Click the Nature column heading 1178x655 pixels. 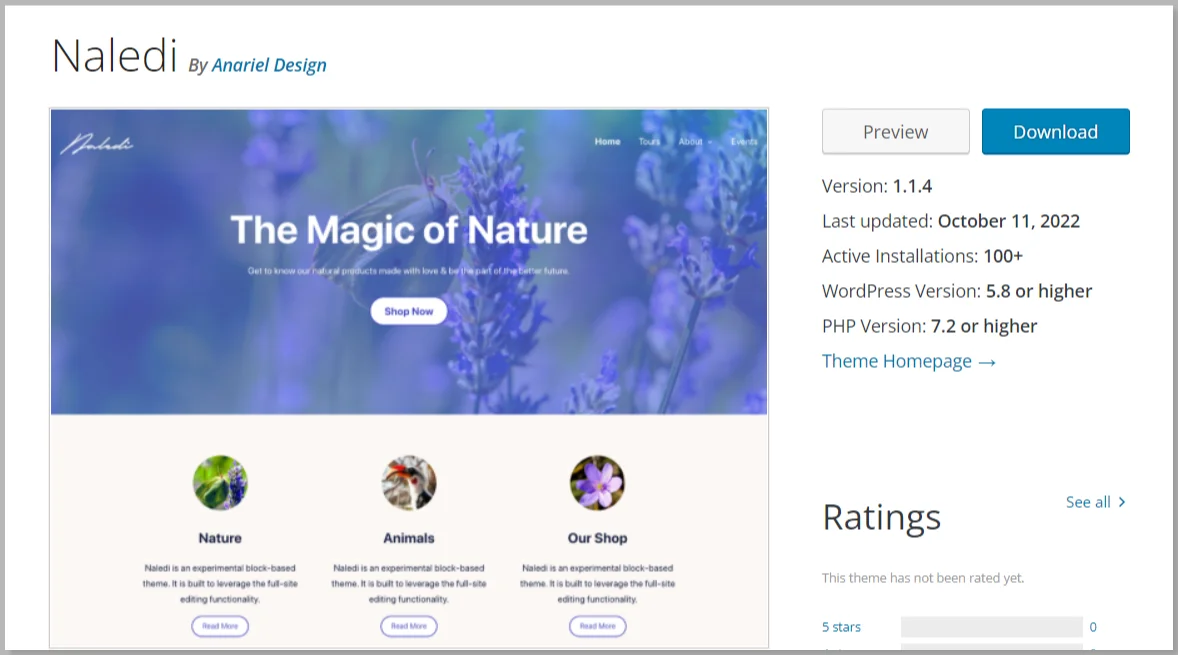pyautogui.click(x=220, y=538)
